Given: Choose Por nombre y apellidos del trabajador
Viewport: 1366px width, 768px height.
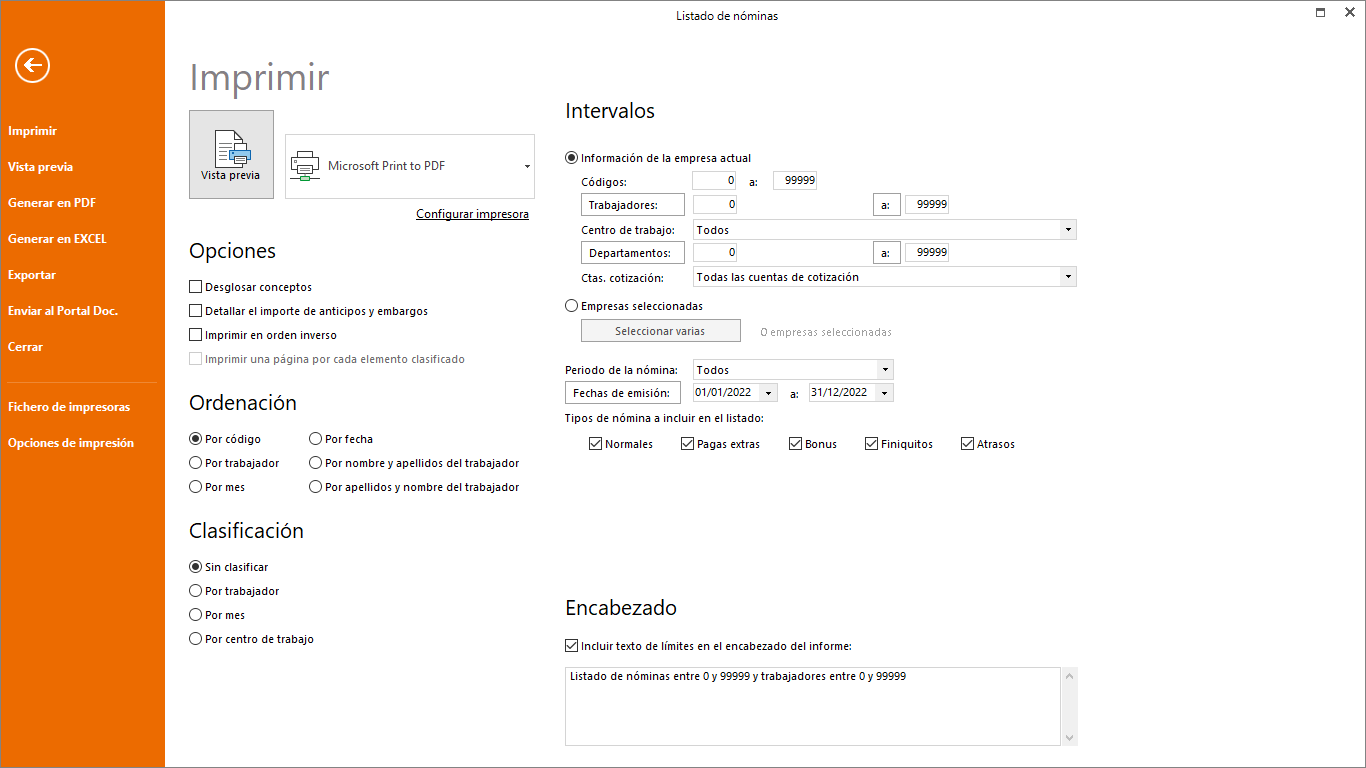Looking at the screenshot, I should click(x=316, y=463).
